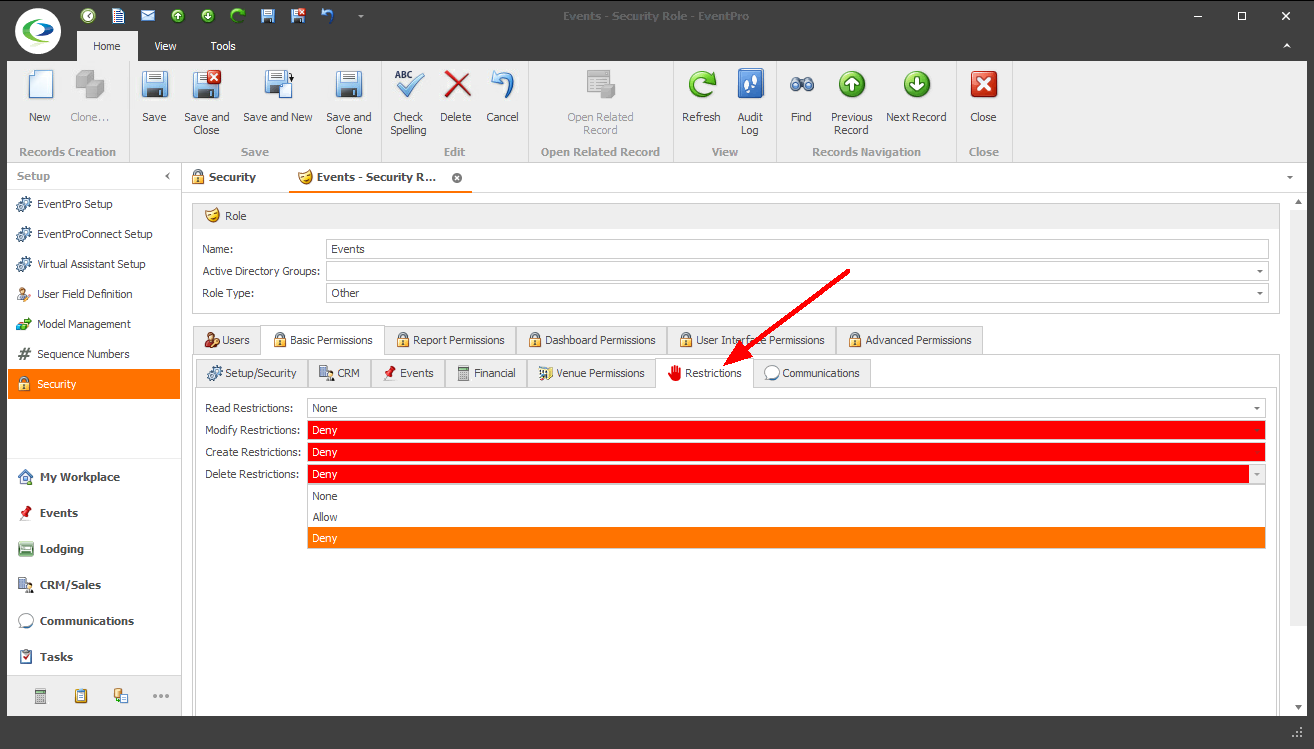
Task: Open My Workplace navigation group
Action: point(94,477)
